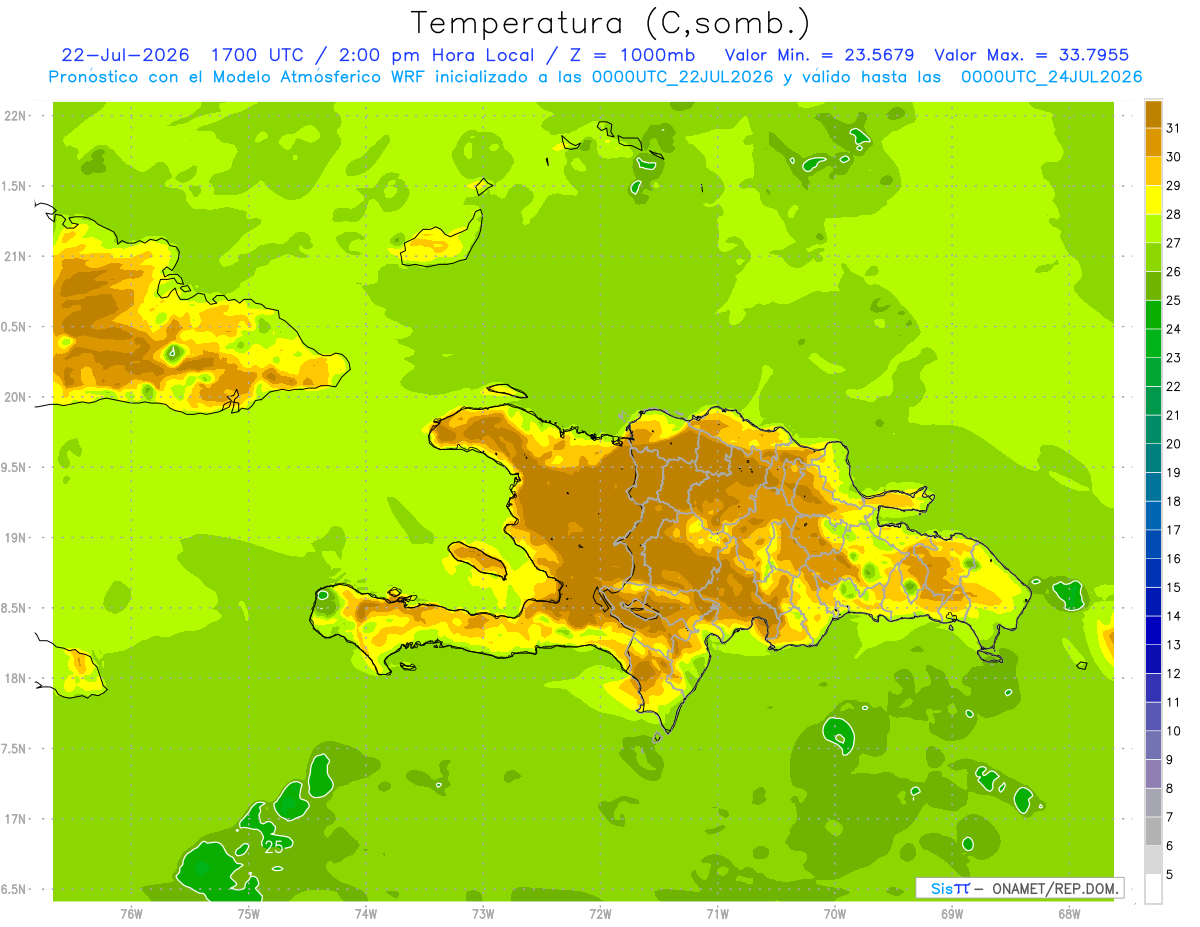Click the latitude label "19N"
Viewport: 1200px width, 927px height.
click(x=16, y=538)
